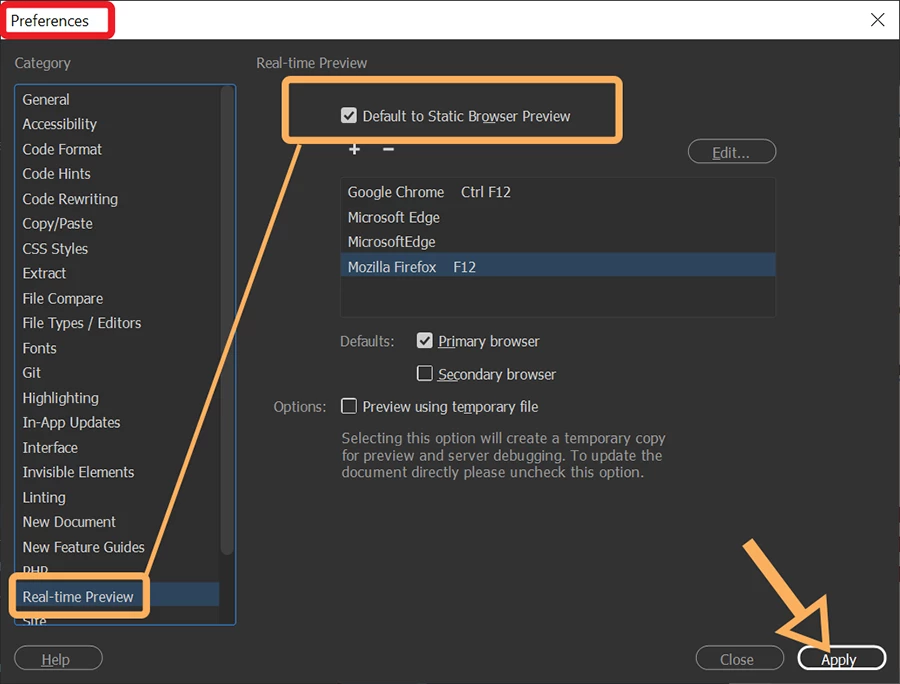Switch to Code Hints category

[x=56, y=174]
